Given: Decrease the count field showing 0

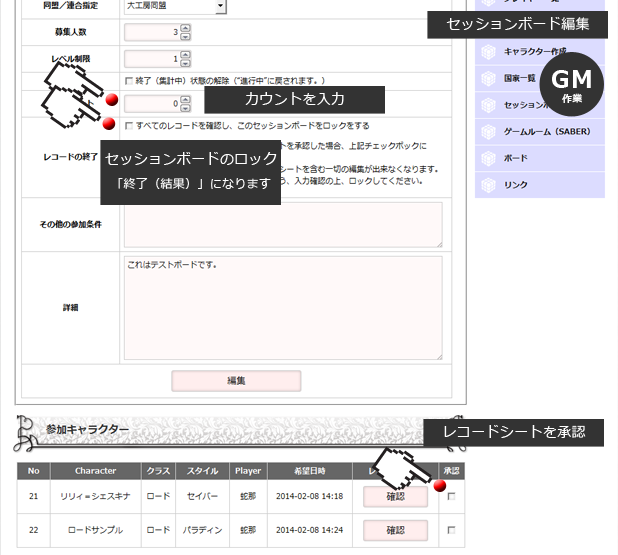Looking at the screenshot, I should pyautogui.click(x=185, y=108).
